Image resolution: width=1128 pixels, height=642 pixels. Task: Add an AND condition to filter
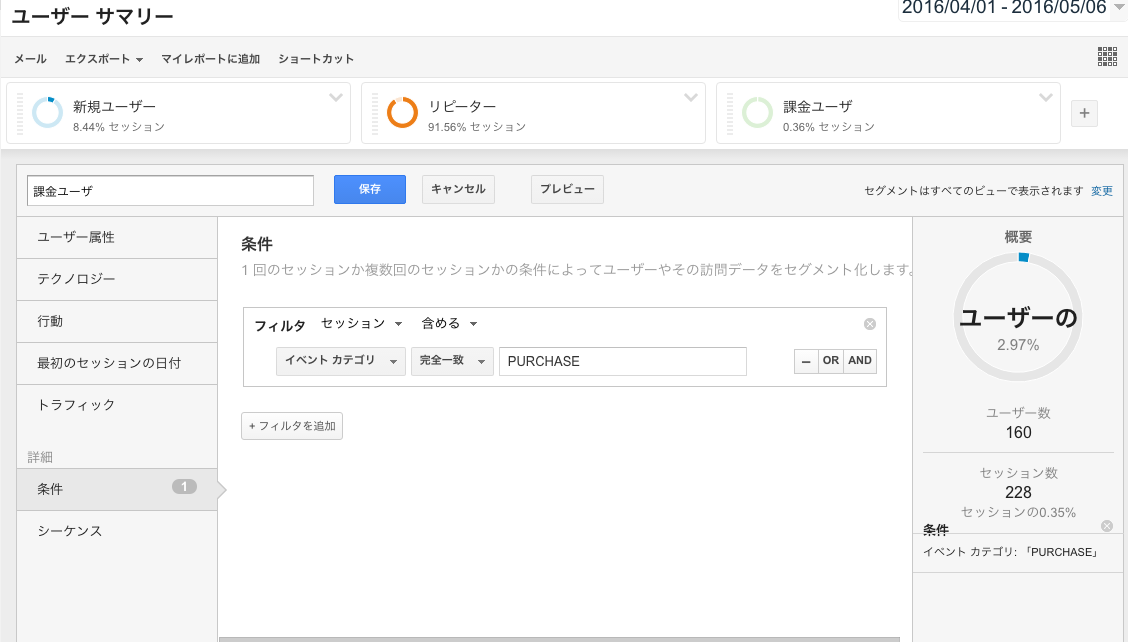[860, 361]
